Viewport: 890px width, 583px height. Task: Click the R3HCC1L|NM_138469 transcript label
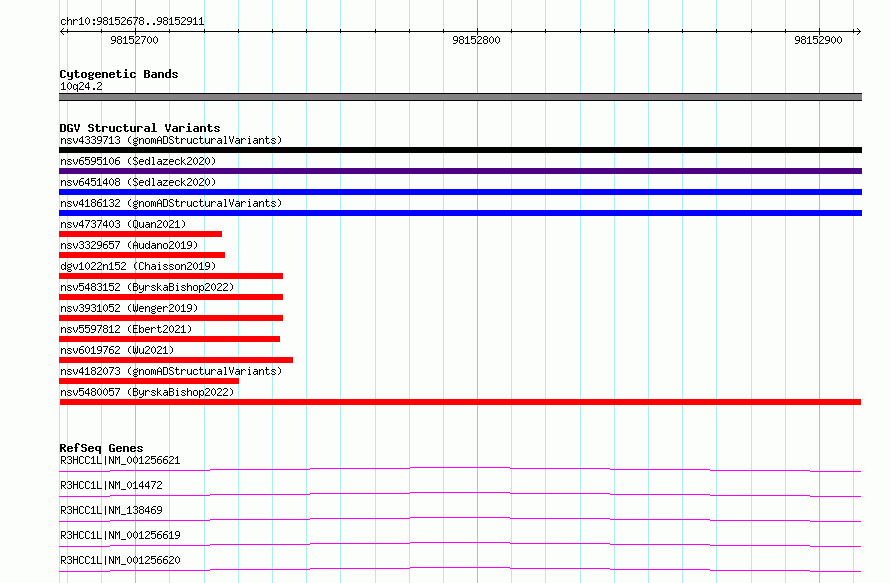click(111, 510)
